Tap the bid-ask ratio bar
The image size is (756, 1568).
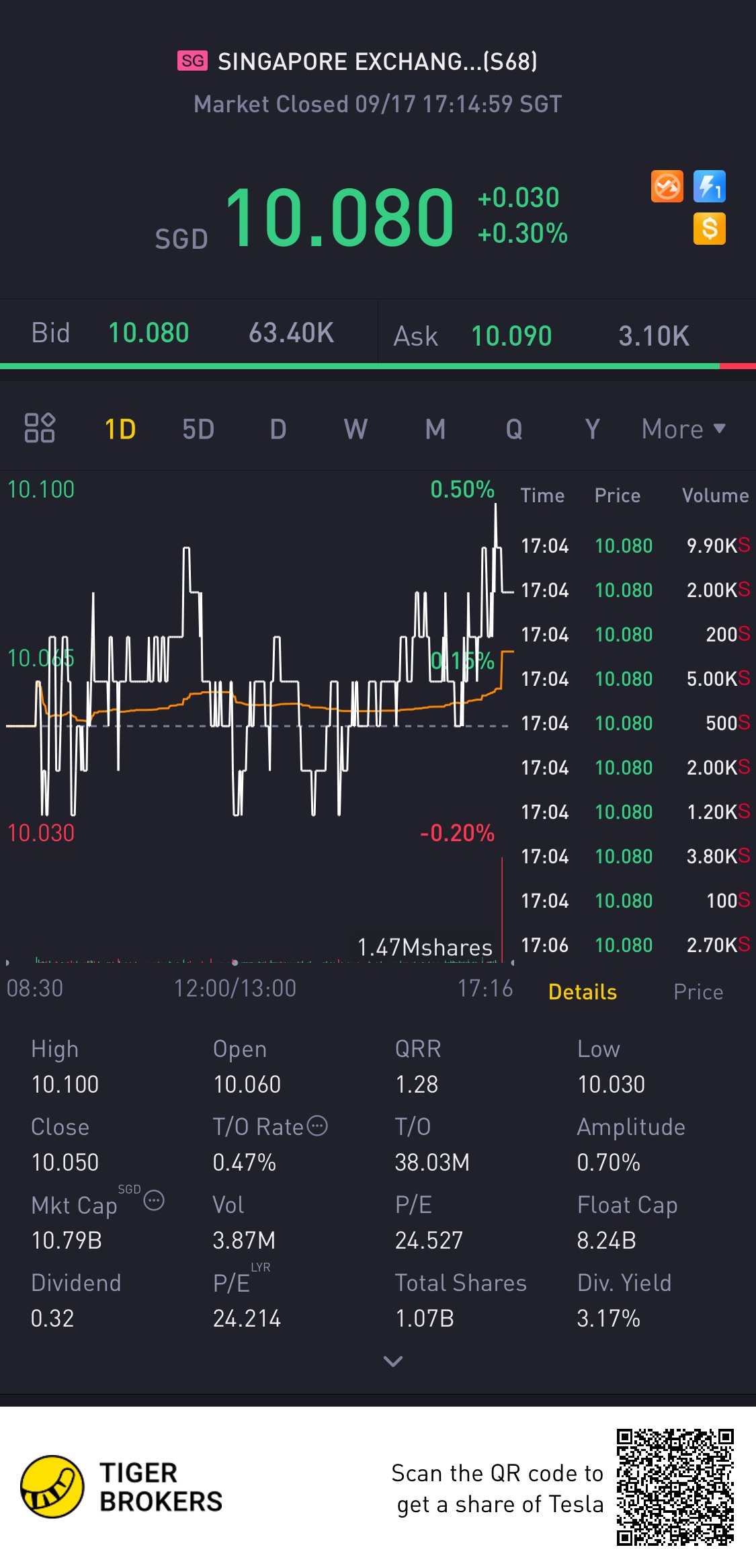[378, 366]
